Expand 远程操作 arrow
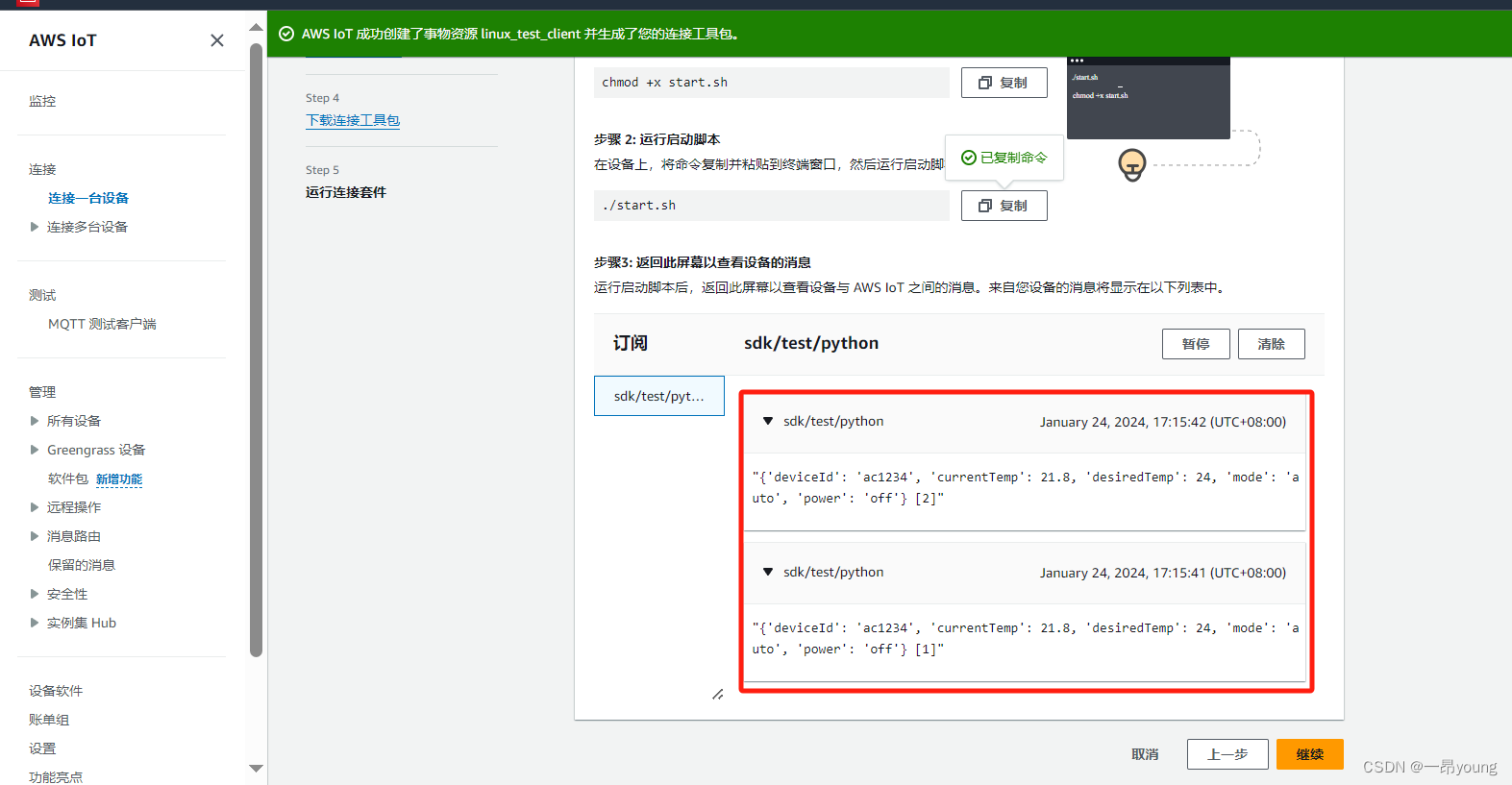Screen dimensions: 1512x785 click(x=35, y=507)
